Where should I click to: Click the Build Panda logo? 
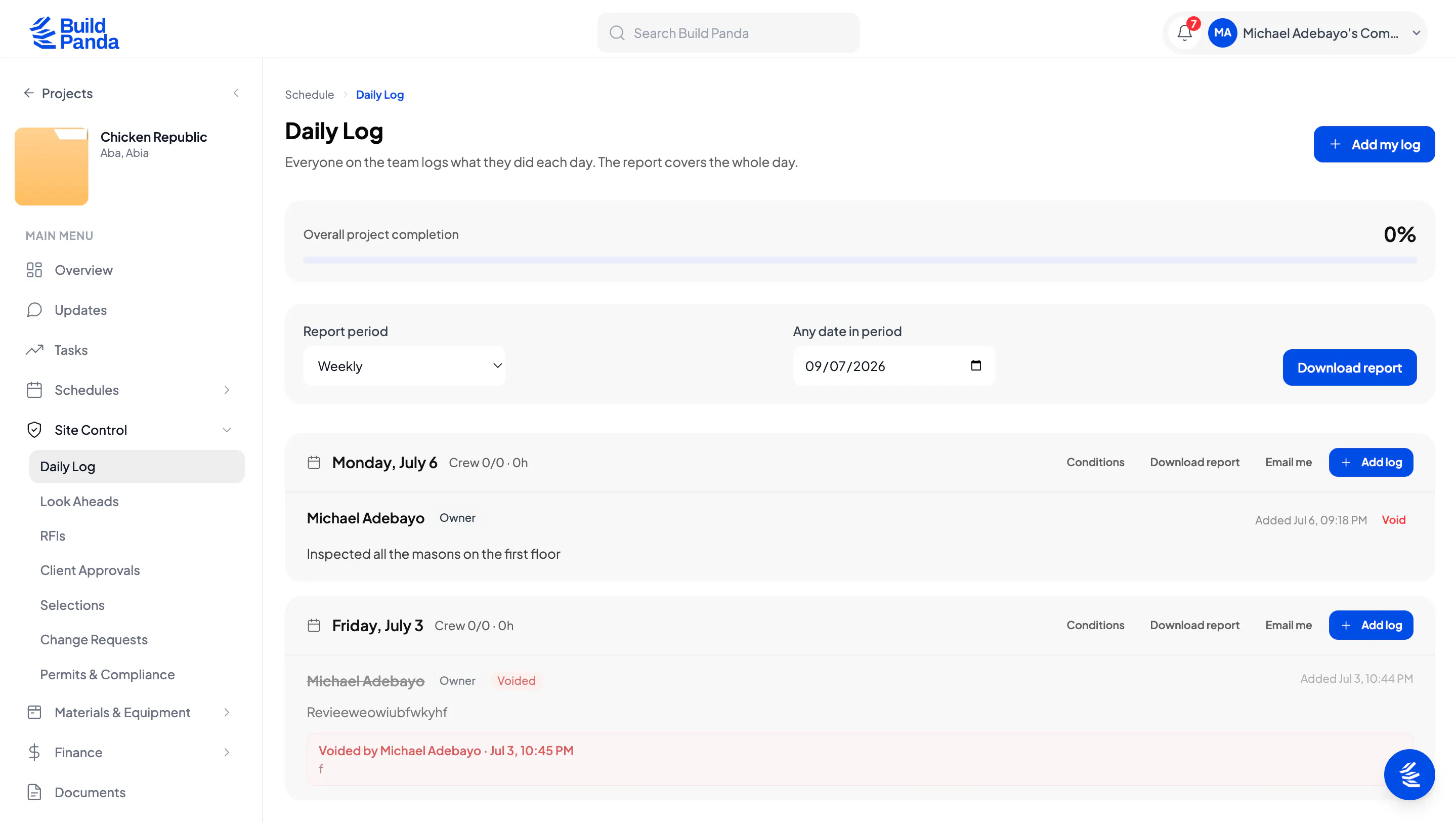coord(74,33)
